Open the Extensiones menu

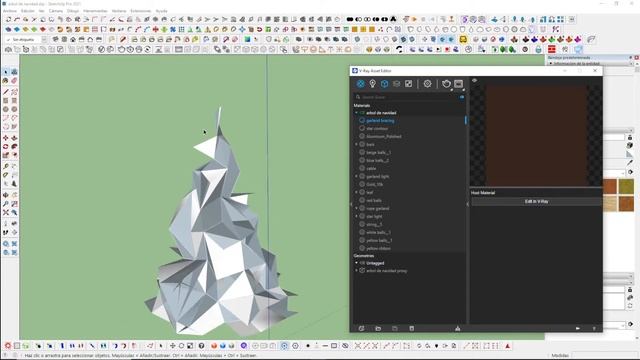pyautogui.click(x=140, y=11)
